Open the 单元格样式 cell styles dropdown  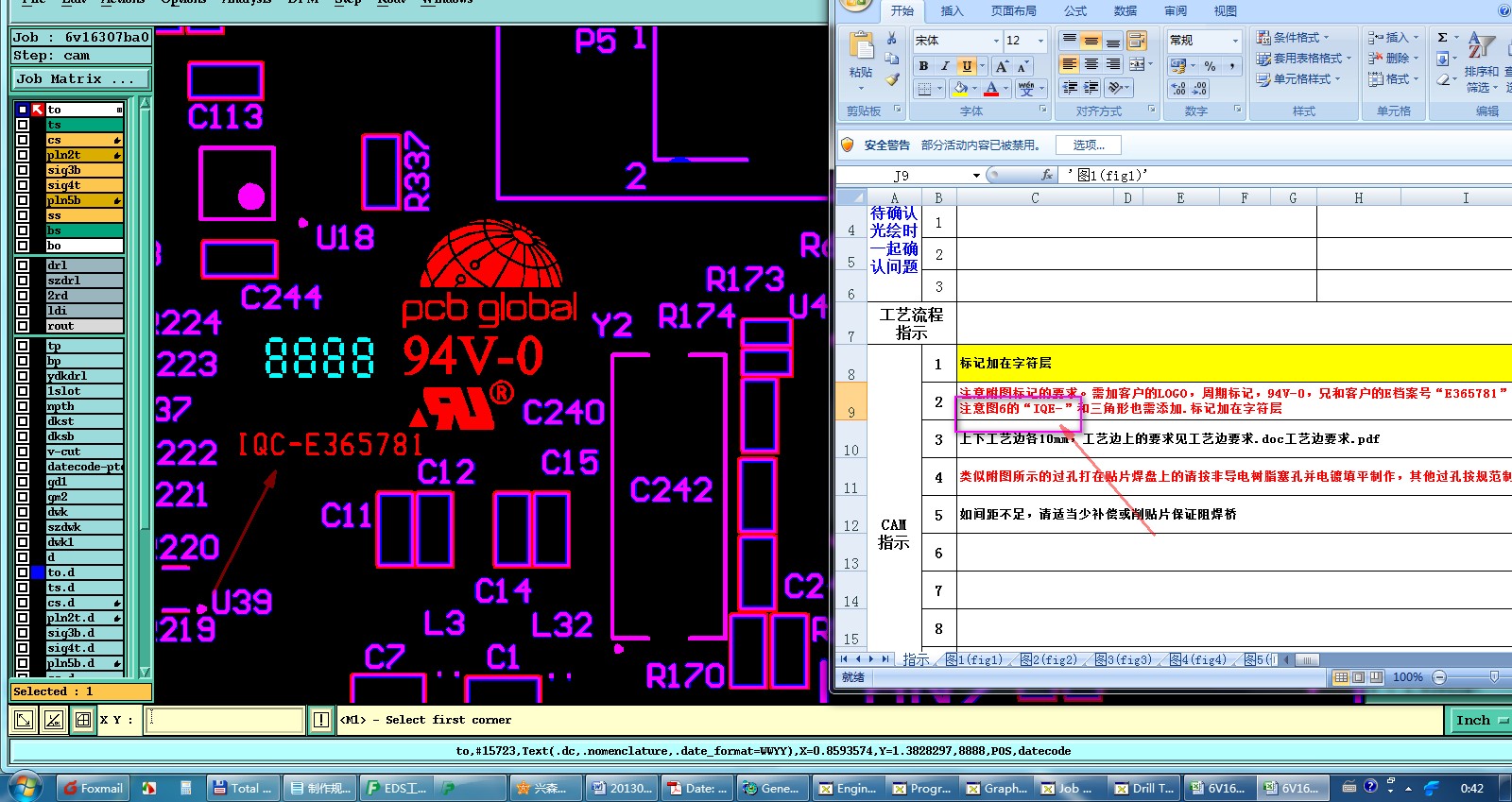(1298, 79)
